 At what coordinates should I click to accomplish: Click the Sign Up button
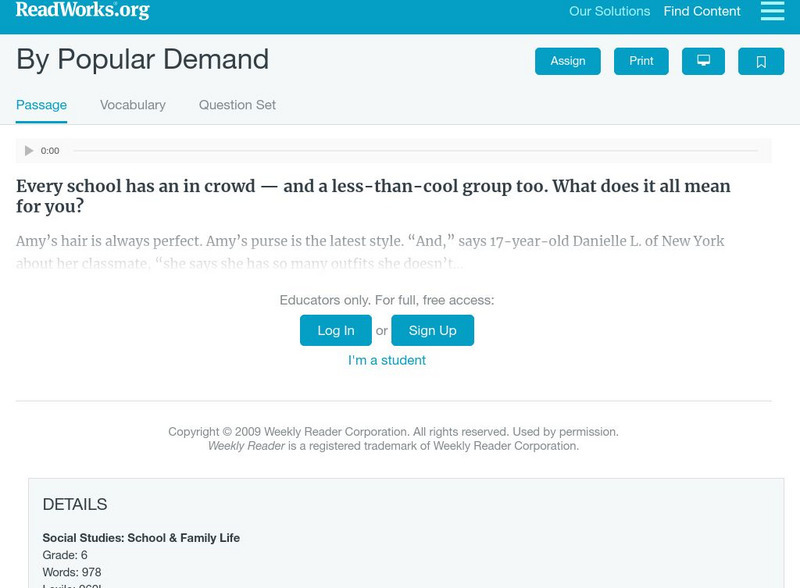coord(431,330)
